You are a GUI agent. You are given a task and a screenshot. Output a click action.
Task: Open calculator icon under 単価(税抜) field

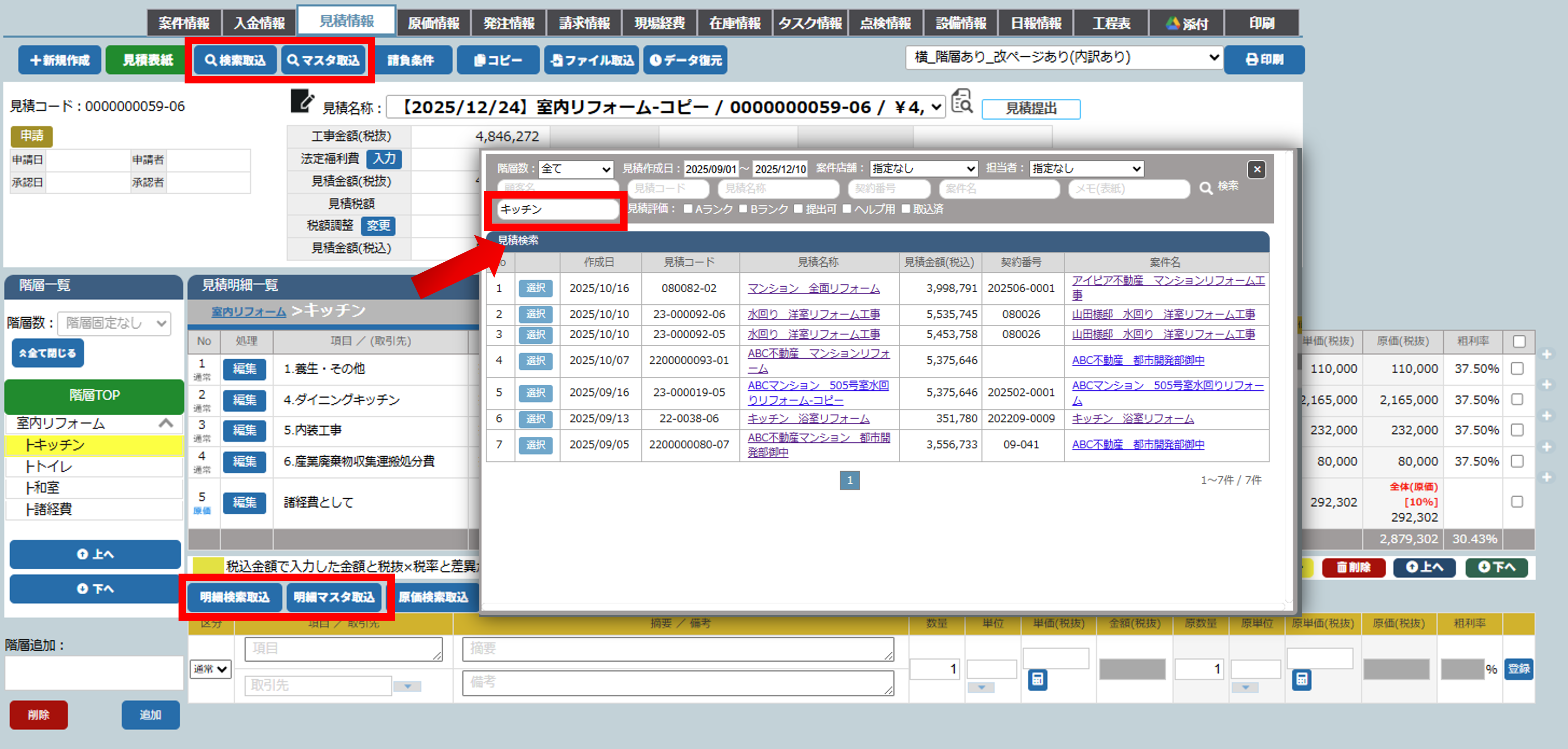[1037, 679]
